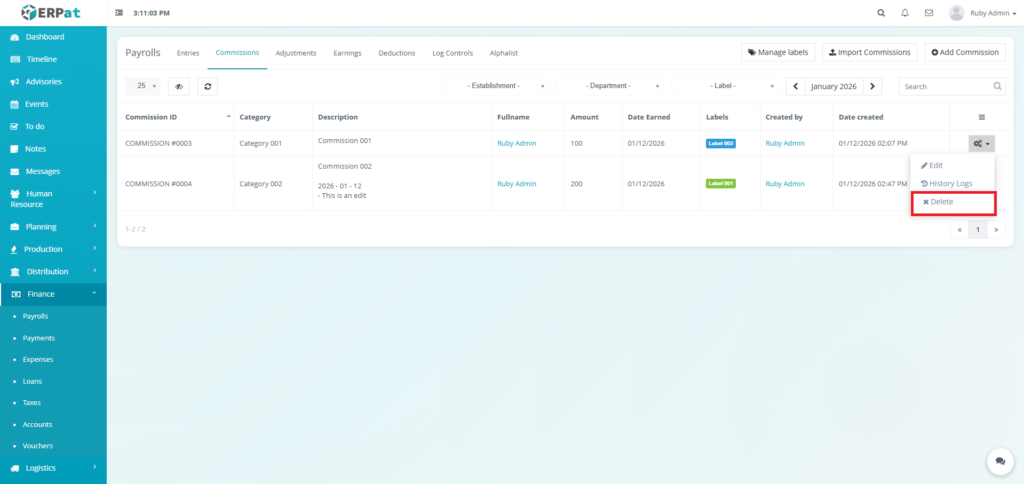Click the gear actions icon for Commission #0003
Screen dimensions: 1024x484
981,143
